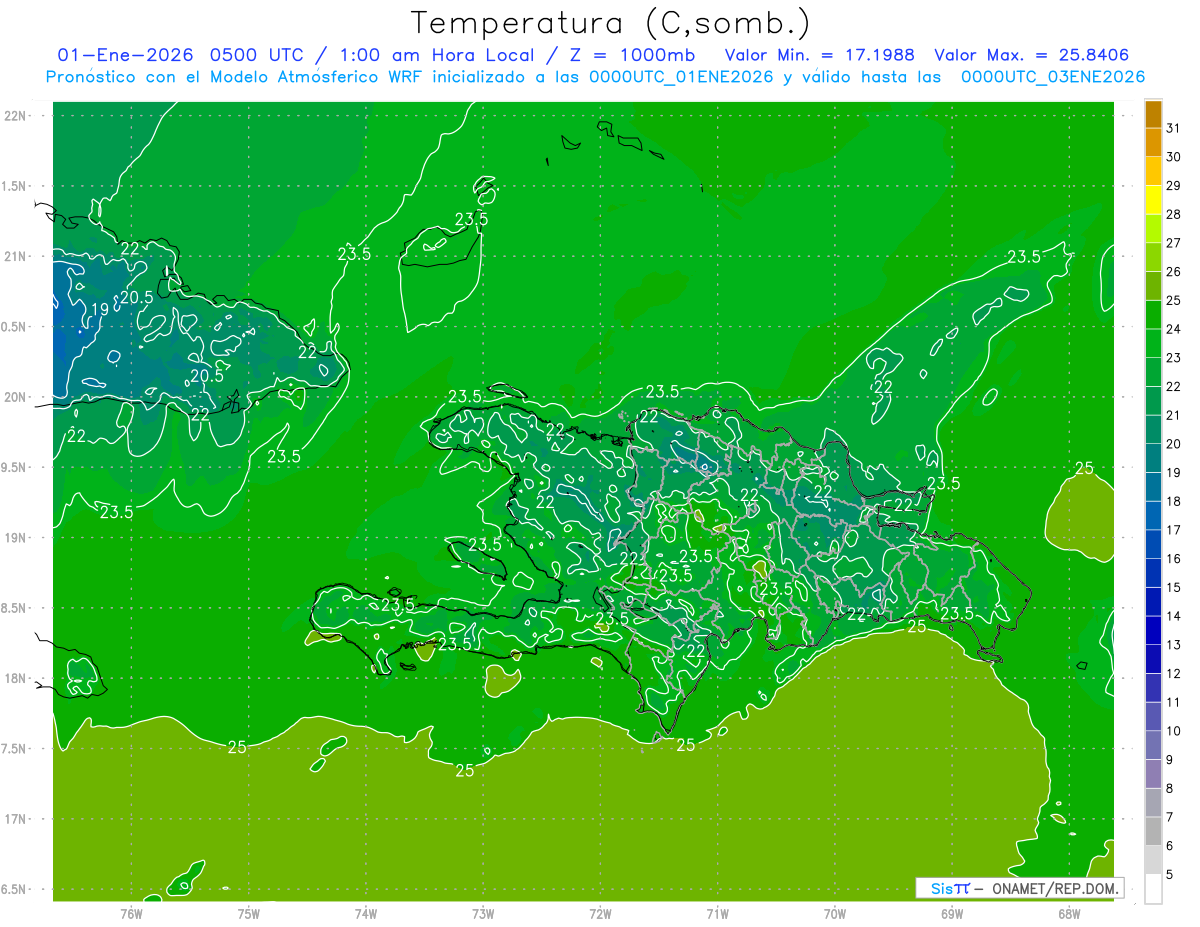Viewport: 1200px width, 927px height.
Task: Pick the green swatch between 22 and 23
Action: pos(1153,372)
